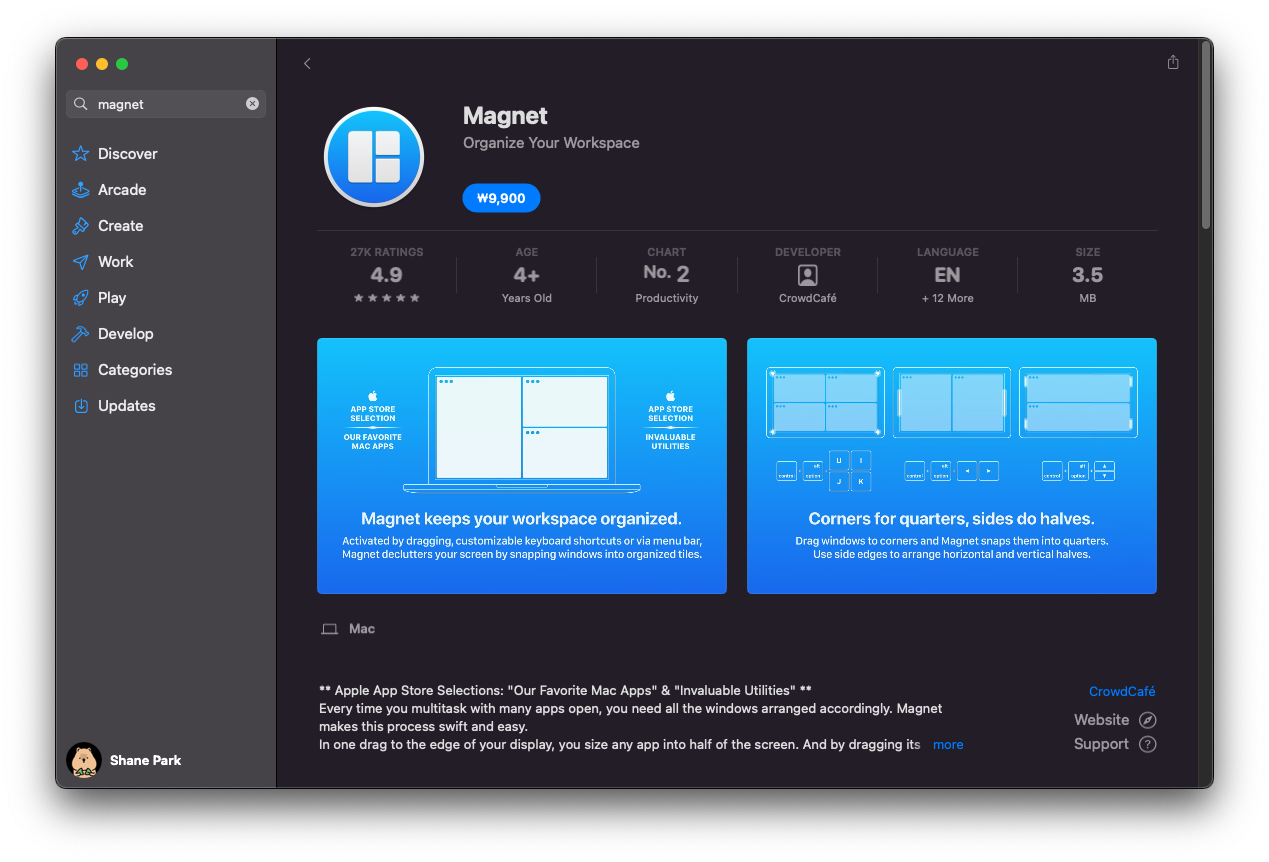Buy Magnet for ₩9,900

[501, 198]
